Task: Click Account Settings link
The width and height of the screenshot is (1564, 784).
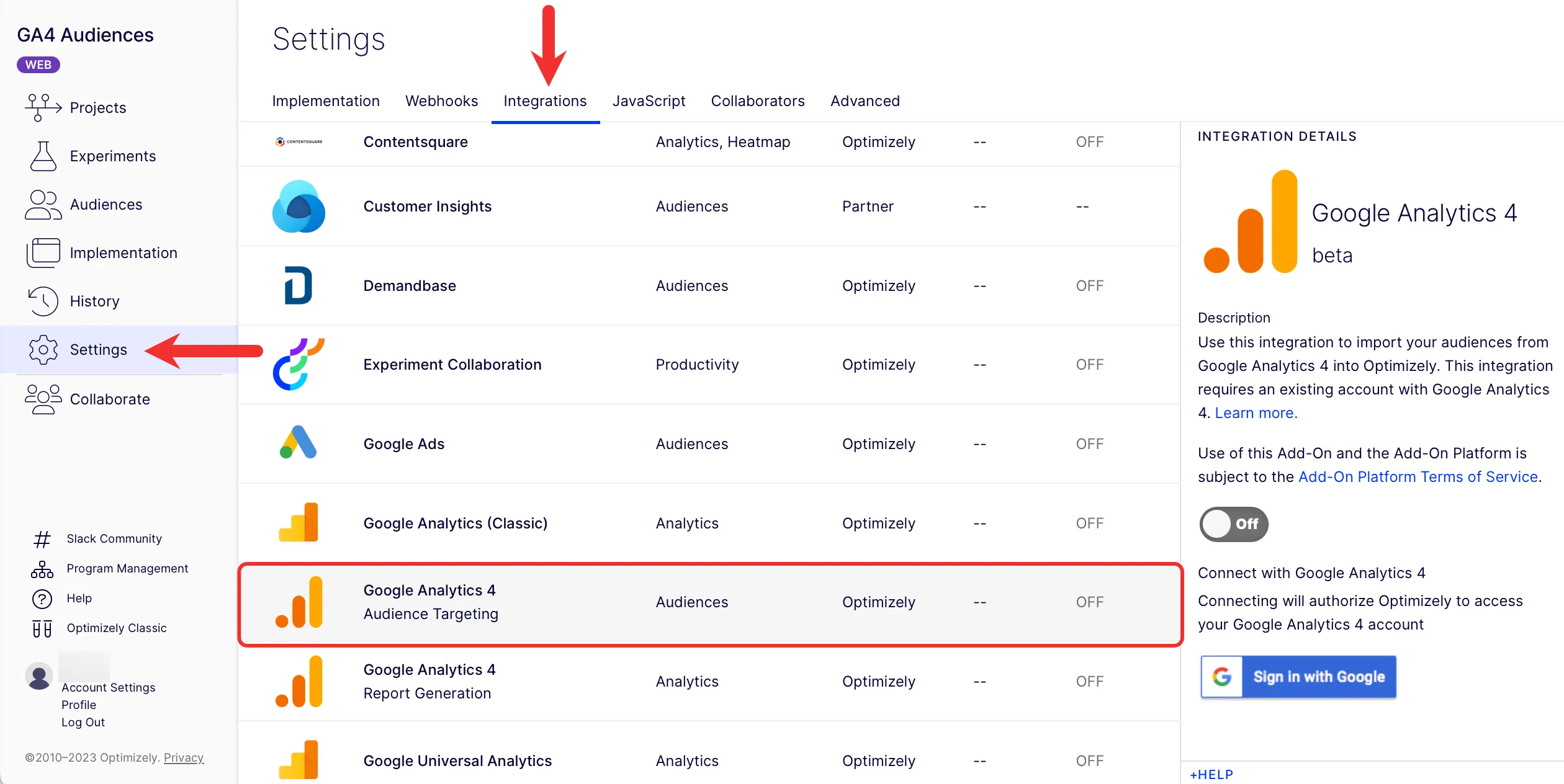Action: tap(109, 687)
